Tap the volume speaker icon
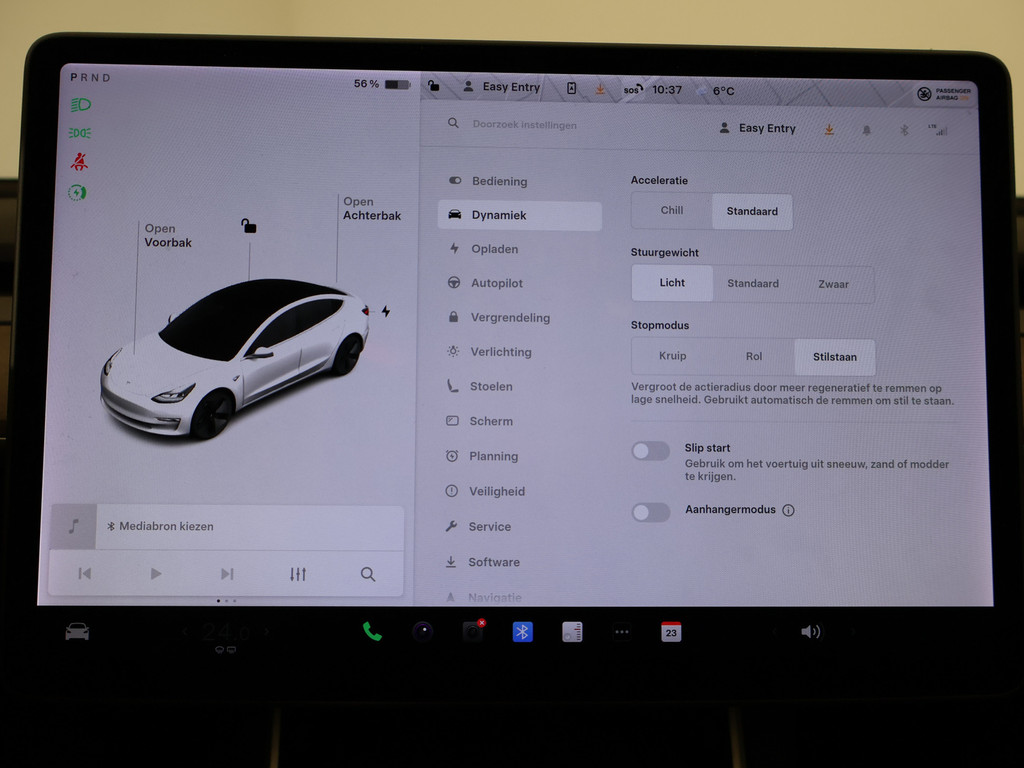 (810, 631)
